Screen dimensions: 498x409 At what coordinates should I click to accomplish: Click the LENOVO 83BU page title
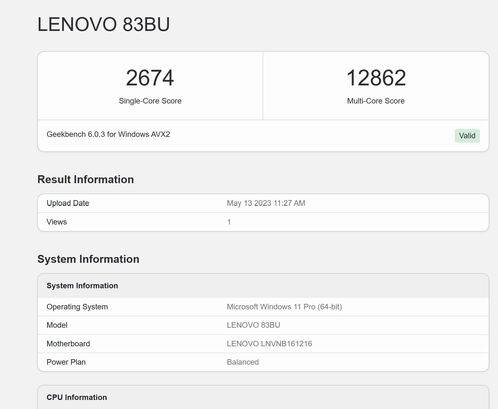tap(104, 24)
